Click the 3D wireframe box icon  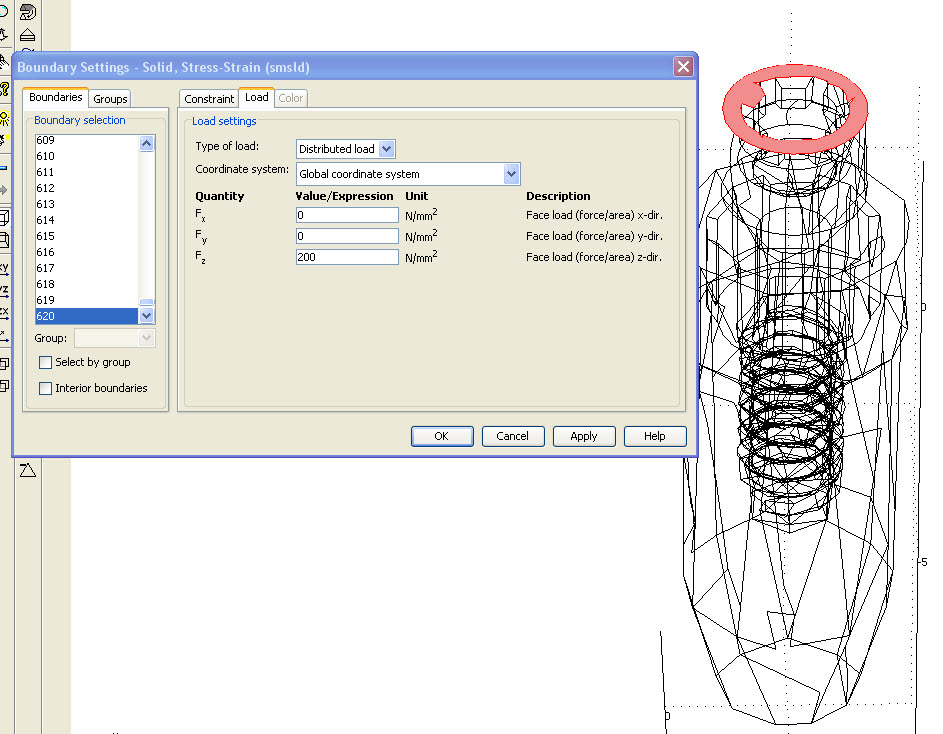click(4, 217)
